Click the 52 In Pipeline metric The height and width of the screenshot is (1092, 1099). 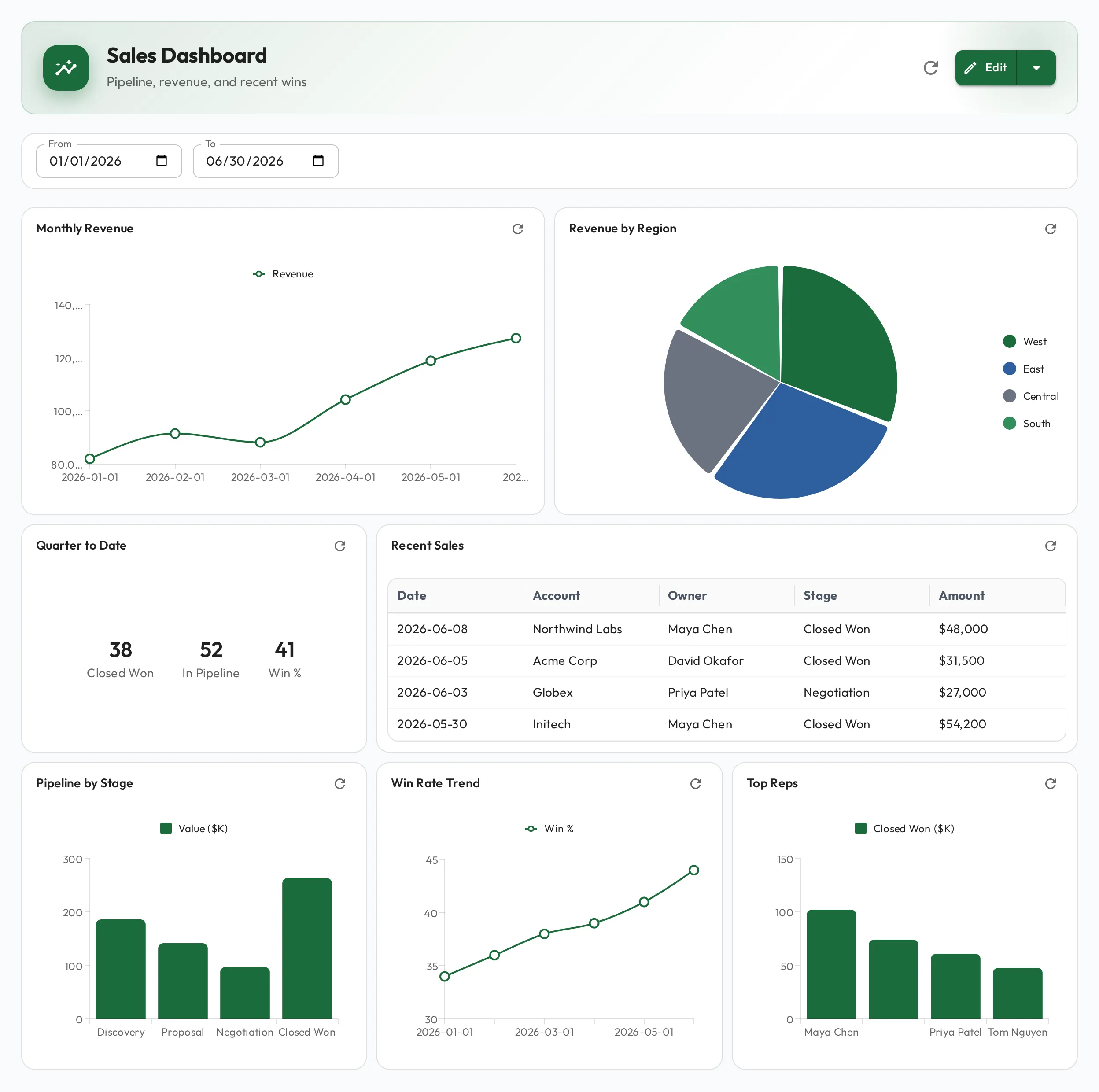point(211,659)
